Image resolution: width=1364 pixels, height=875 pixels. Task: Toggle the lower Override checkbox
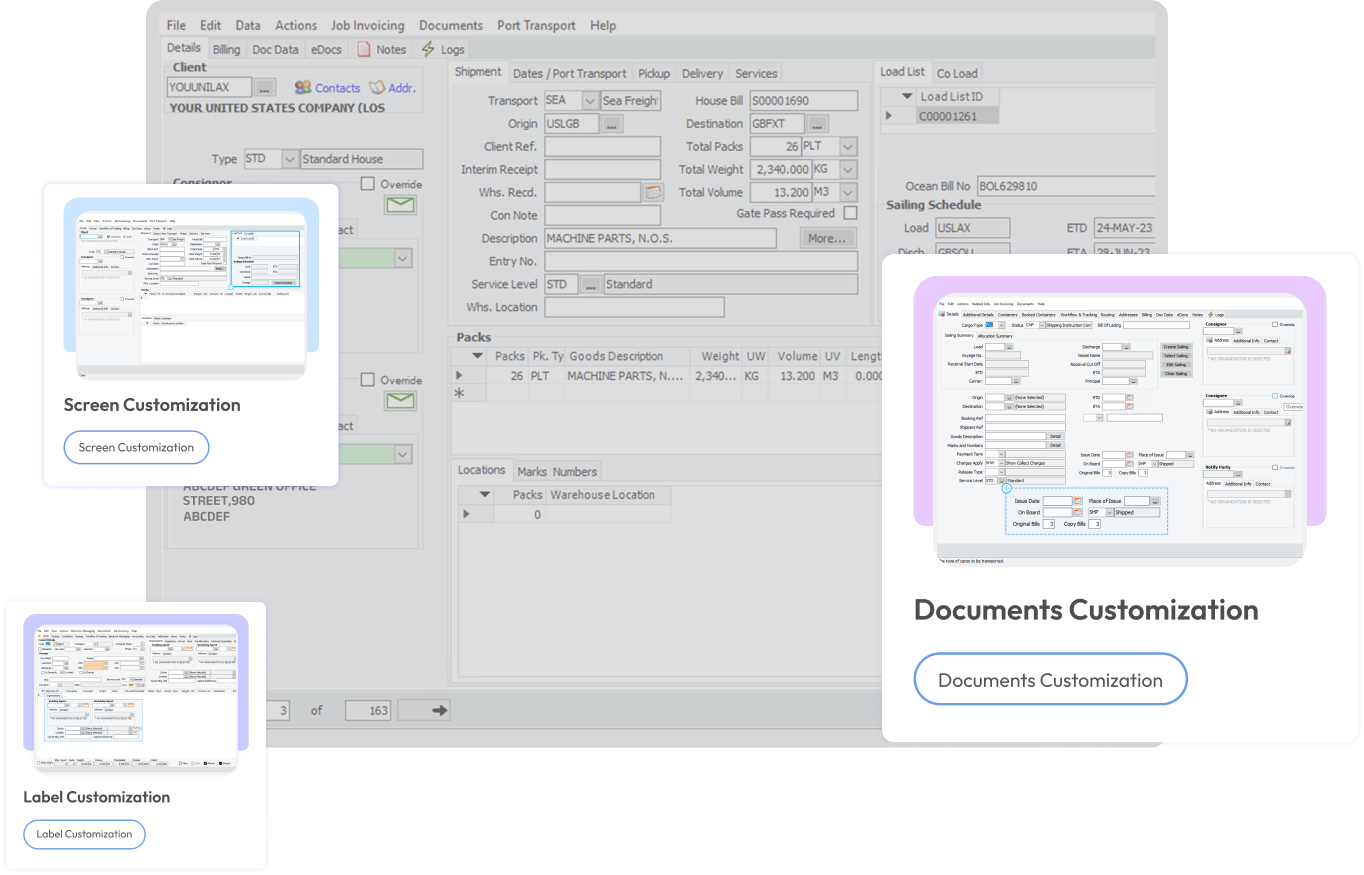pyautogui.click(x=368, y=380)
